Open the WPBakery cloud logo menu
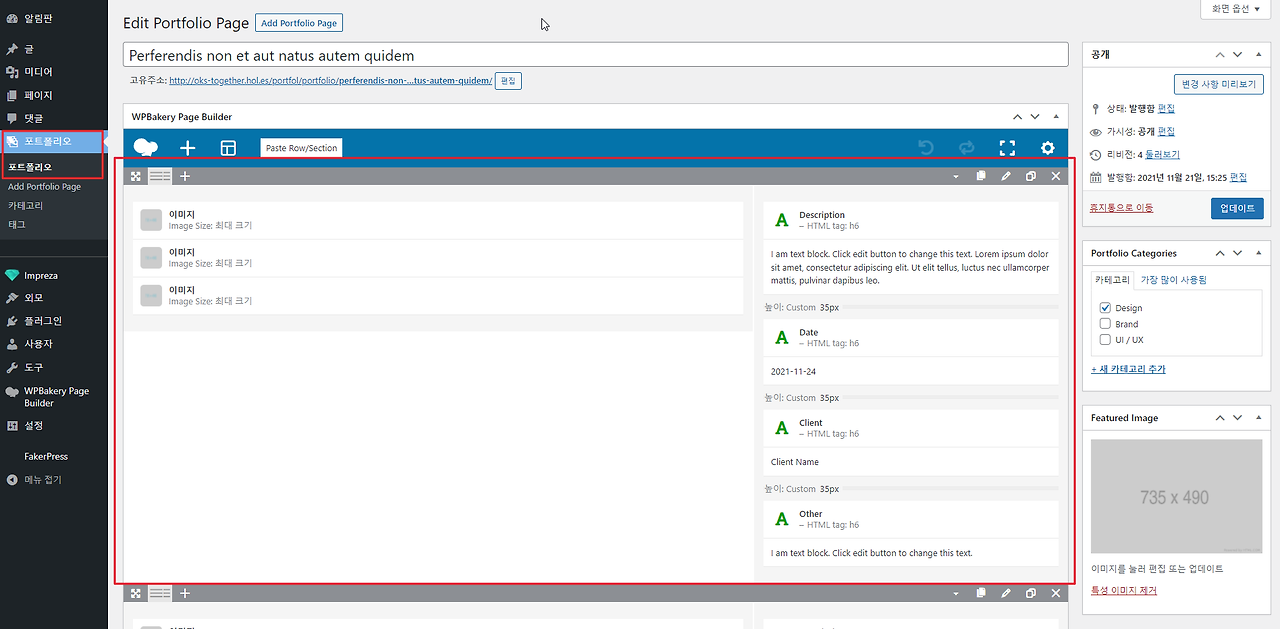1280x629 pixels. (x=146, y=147)
